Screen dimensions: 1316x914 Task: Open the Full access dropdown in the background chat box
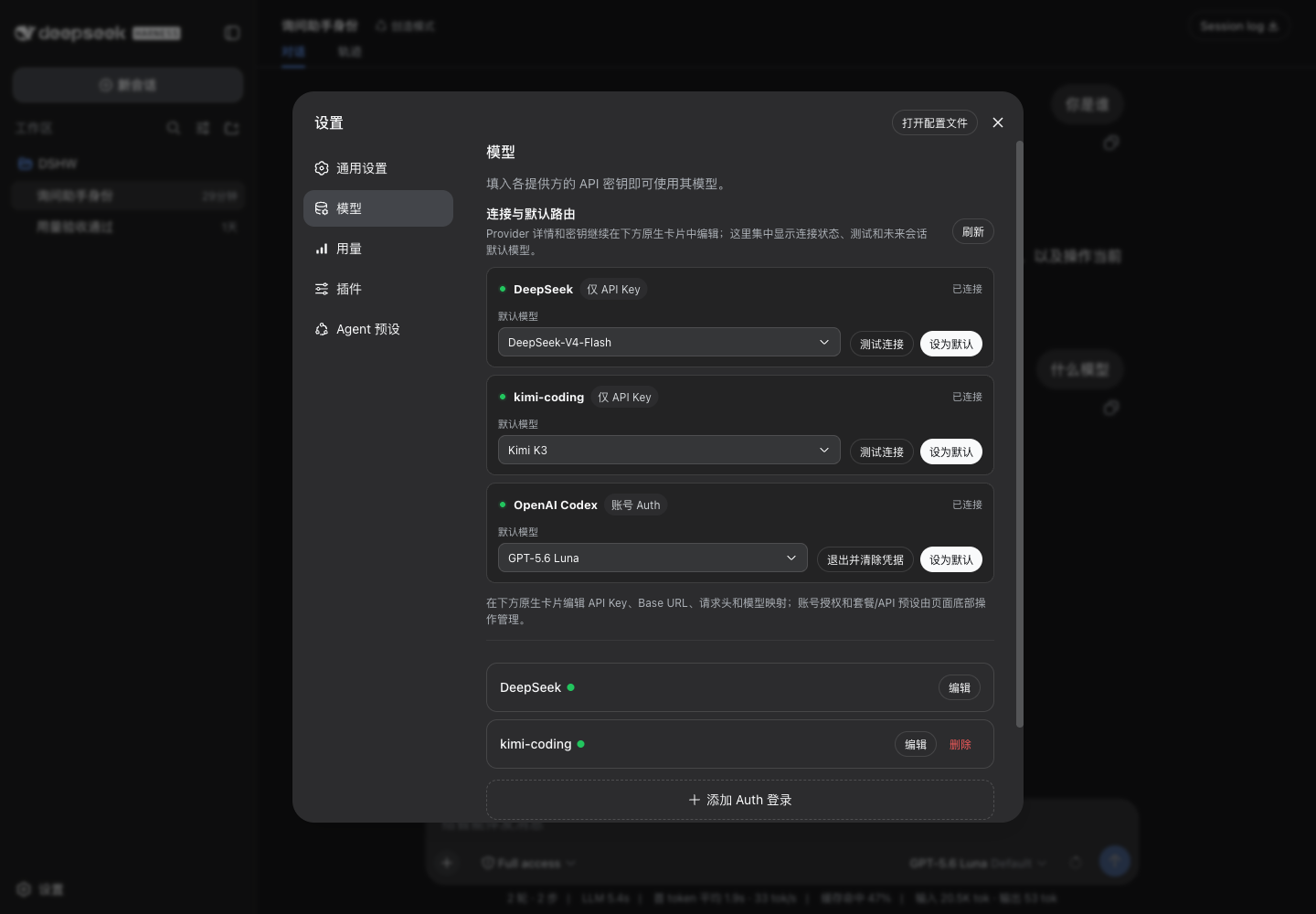click(x=528, y=863)
